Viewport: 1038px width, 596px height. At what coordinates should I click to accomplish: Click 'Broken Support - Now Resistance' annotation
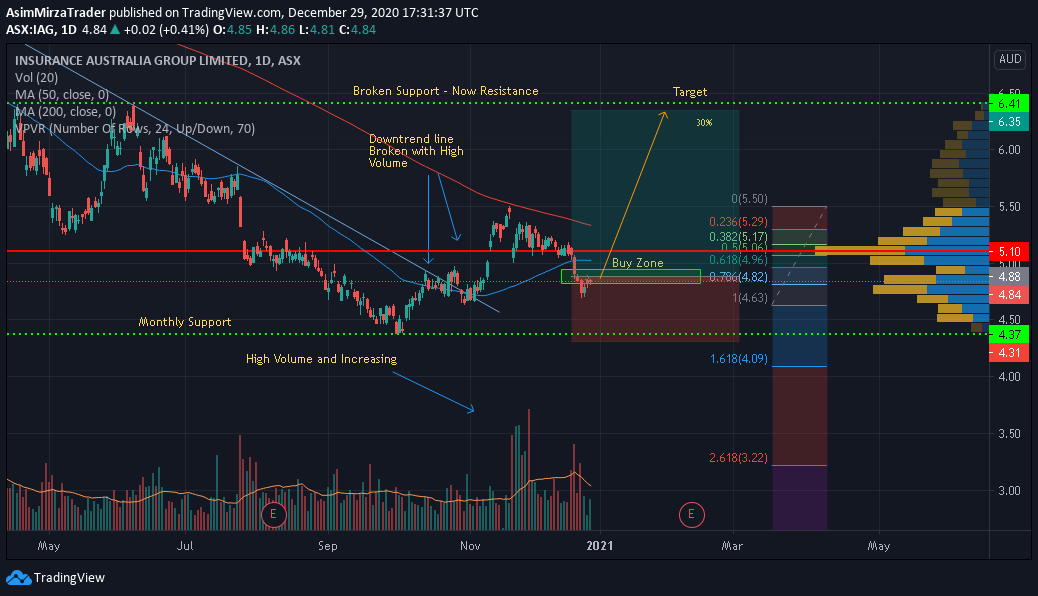pos(446,91)
